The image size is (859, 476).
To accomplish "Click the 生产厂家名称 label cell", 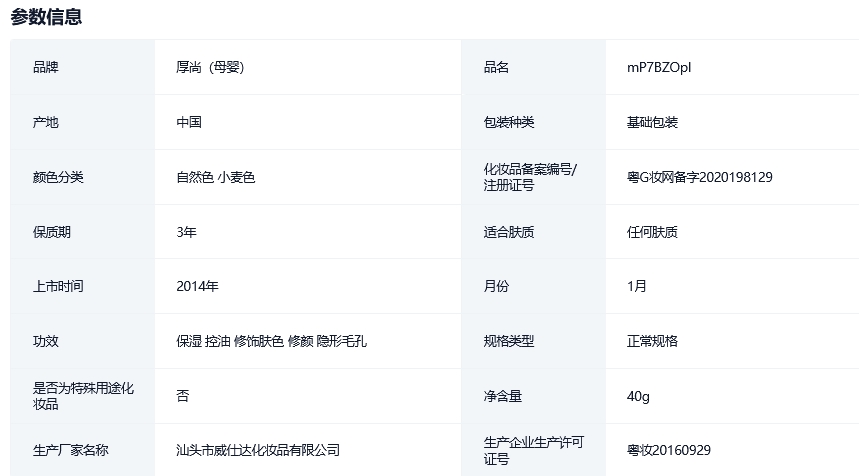I will (x=70, y=450).
